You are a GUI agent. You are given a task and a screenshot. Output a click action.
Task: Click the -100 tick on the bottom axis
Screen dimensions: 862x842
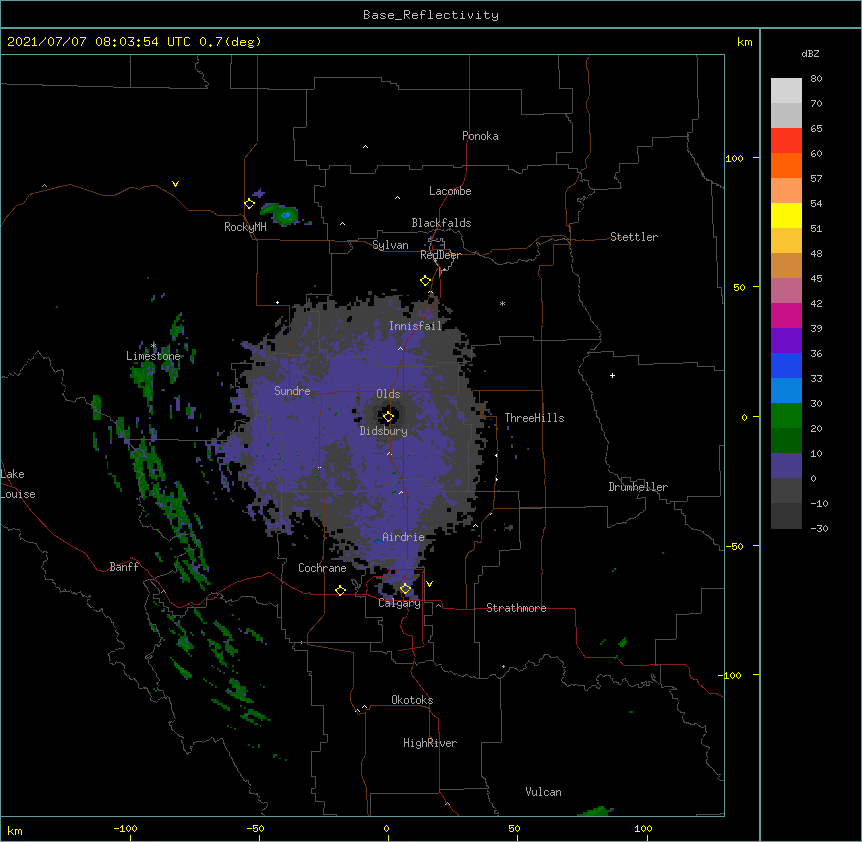point(125,828)
